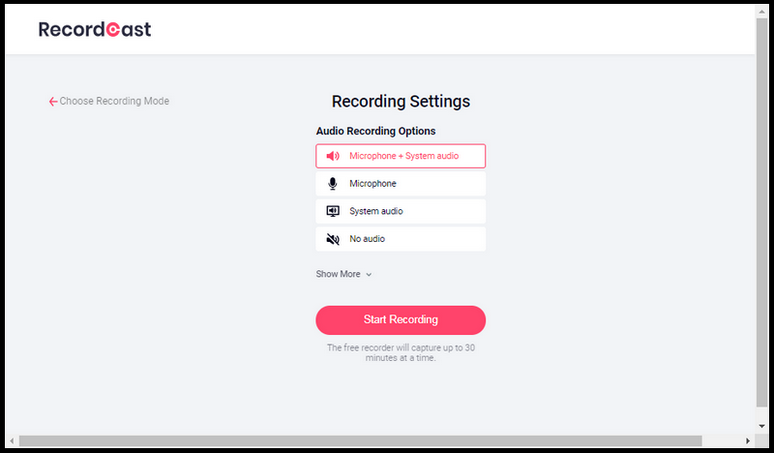Click the chevron next to Show More
Viewport: 774px width, 453px height.
[368, 275]
